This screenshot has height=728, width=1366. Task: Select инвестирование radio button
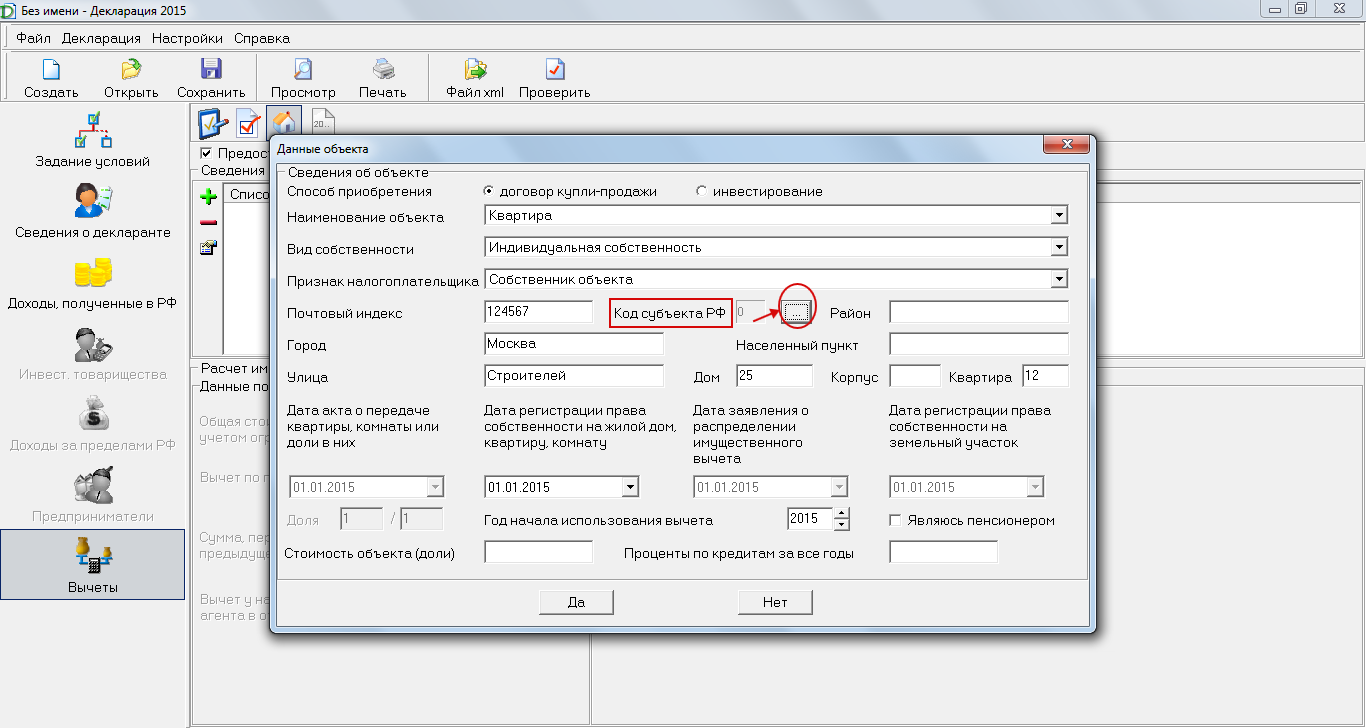[701, 191]
